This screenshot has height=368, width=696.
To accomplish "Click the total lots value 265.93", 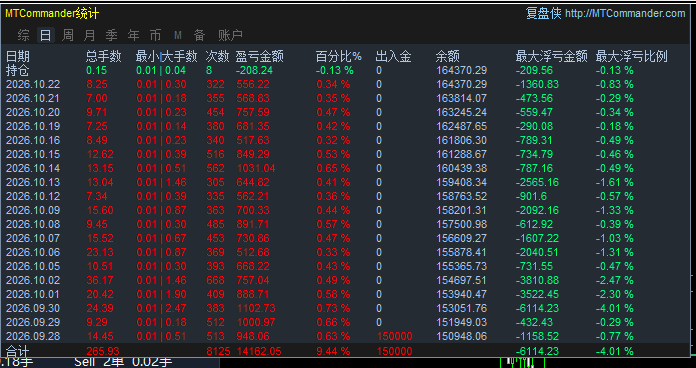I will 103,351.
